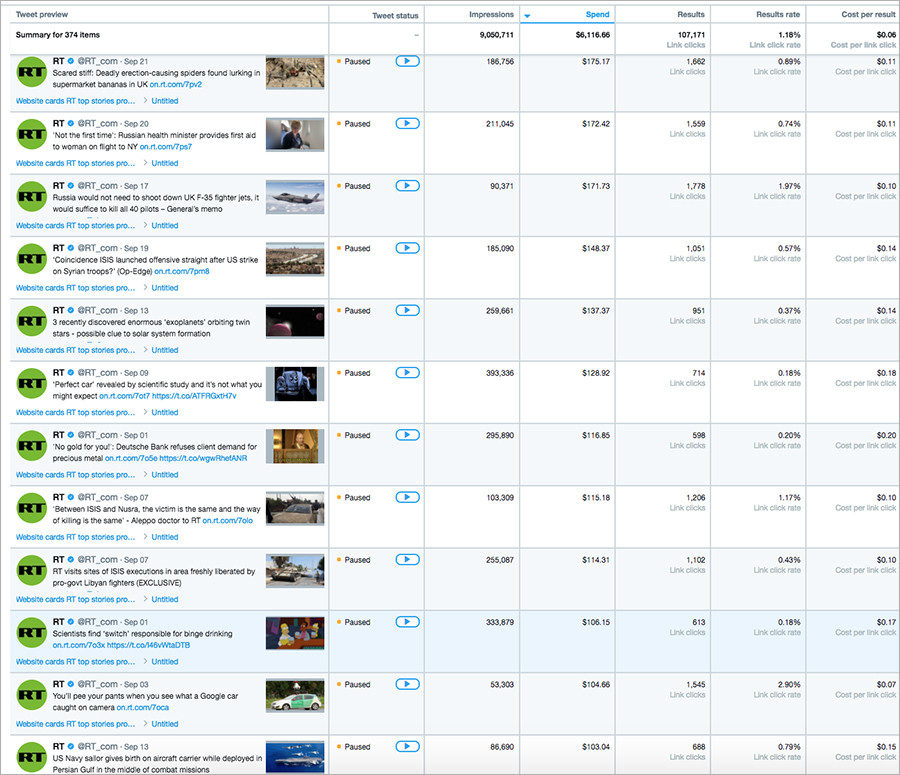Sort by the Spend column header
900x775 pixels.
coord(598,14)
